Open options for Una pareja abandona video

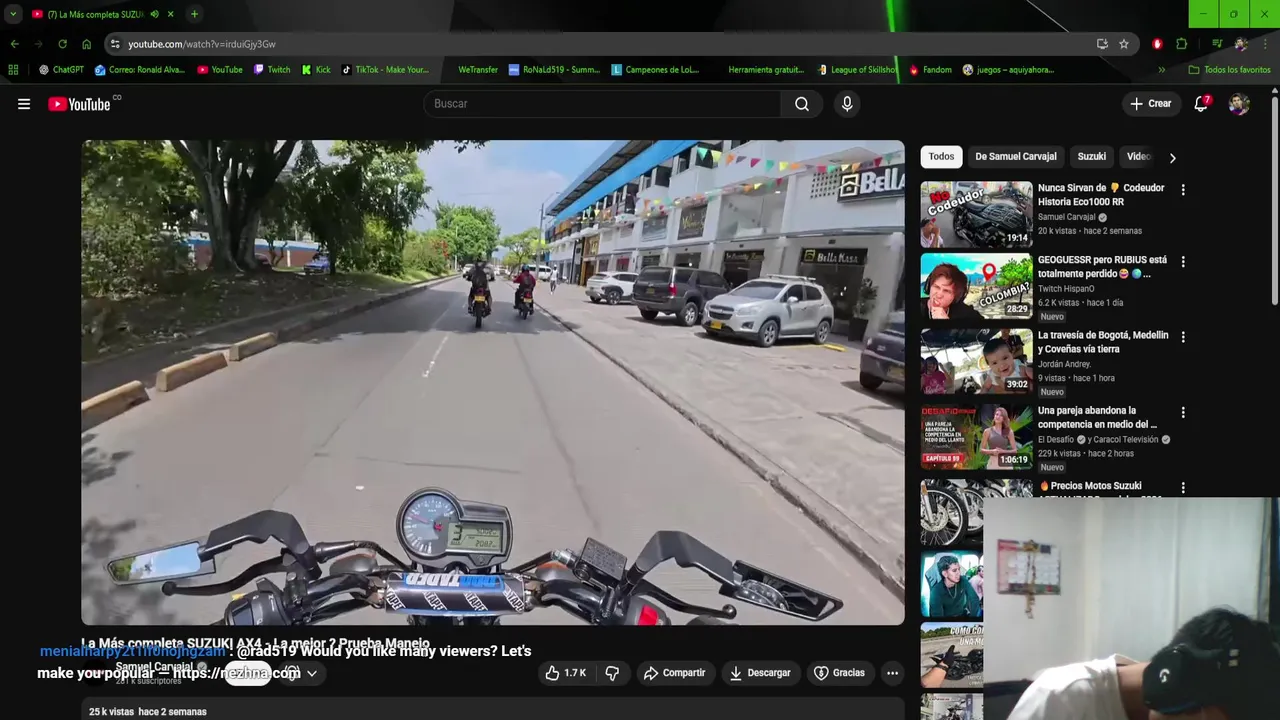pos(1183,412)
